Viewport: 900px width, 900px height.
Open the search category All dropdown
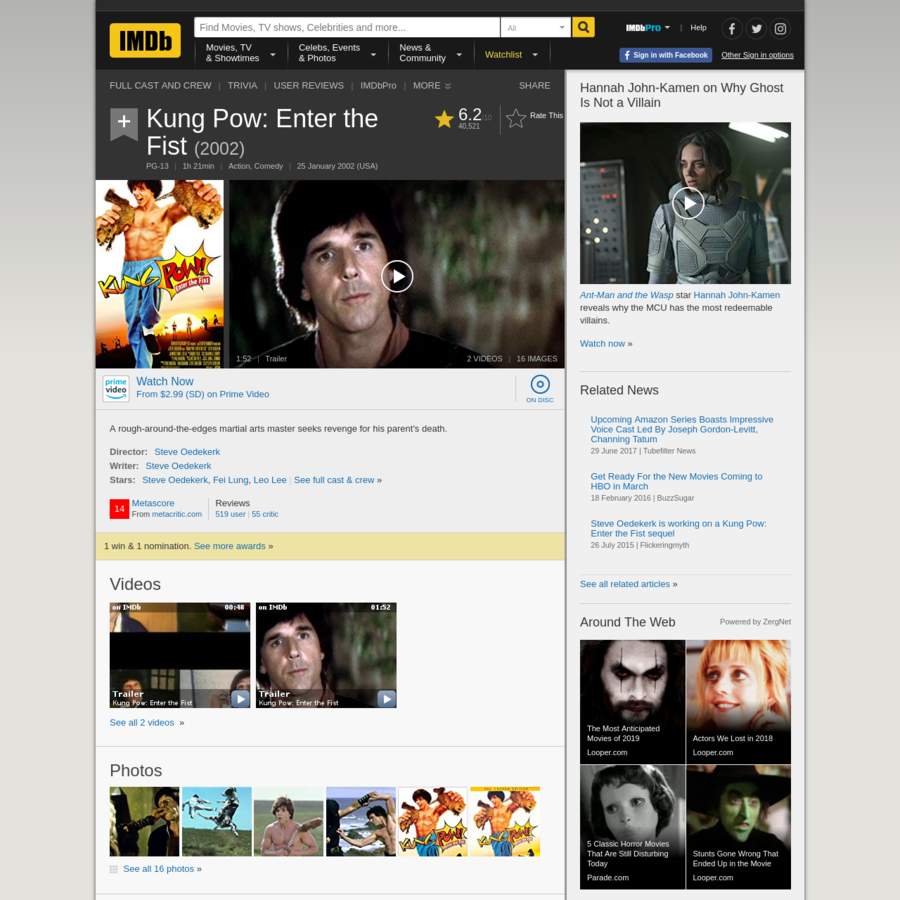click(x=536, y=27)
